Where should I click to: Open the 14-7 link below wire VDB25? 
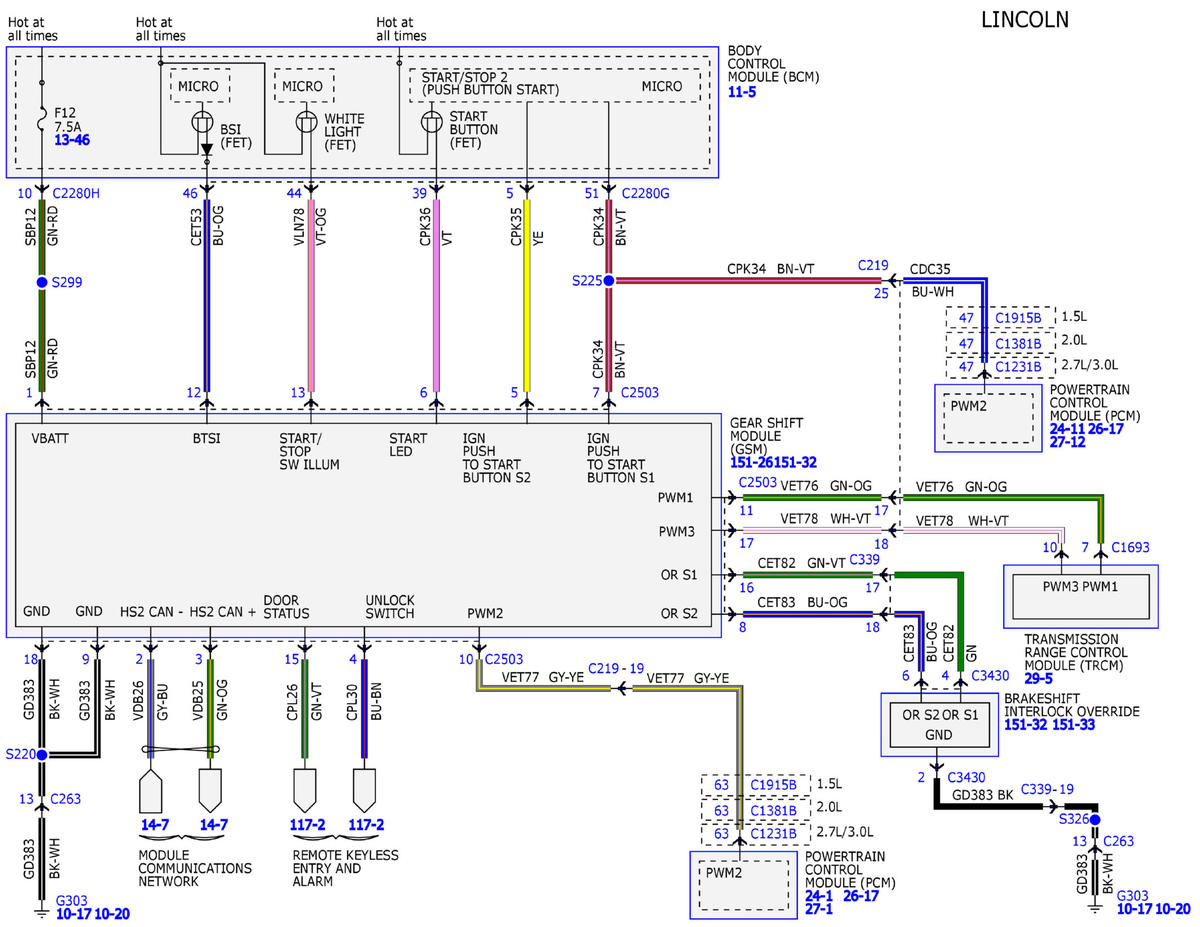(x=213, y=827)
